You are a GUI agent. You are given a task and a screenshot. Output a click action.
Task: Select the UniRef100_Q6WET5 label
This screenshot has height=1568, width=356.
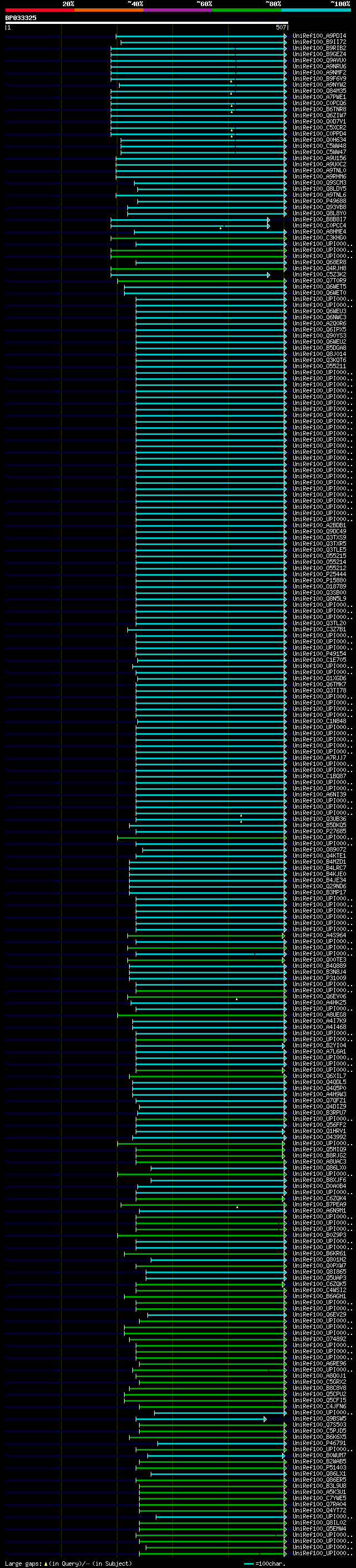point(319,286)
